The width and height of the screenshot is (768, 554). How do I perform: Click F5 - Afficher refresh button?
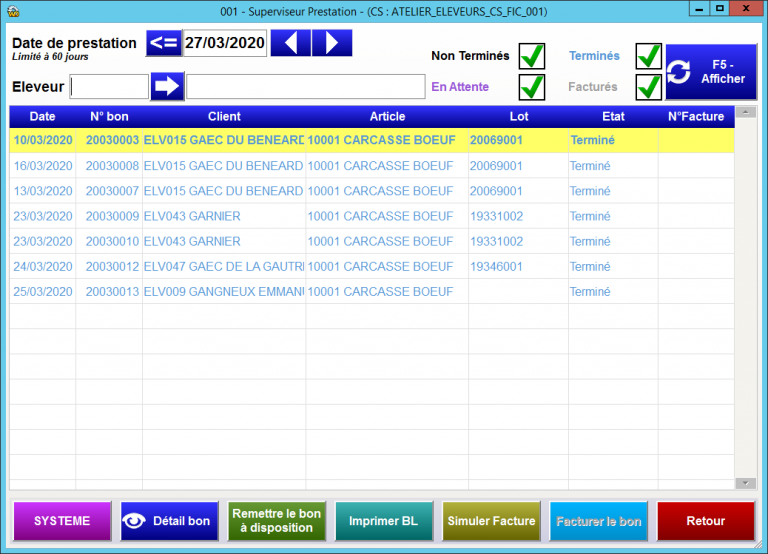tap(706, 72)
